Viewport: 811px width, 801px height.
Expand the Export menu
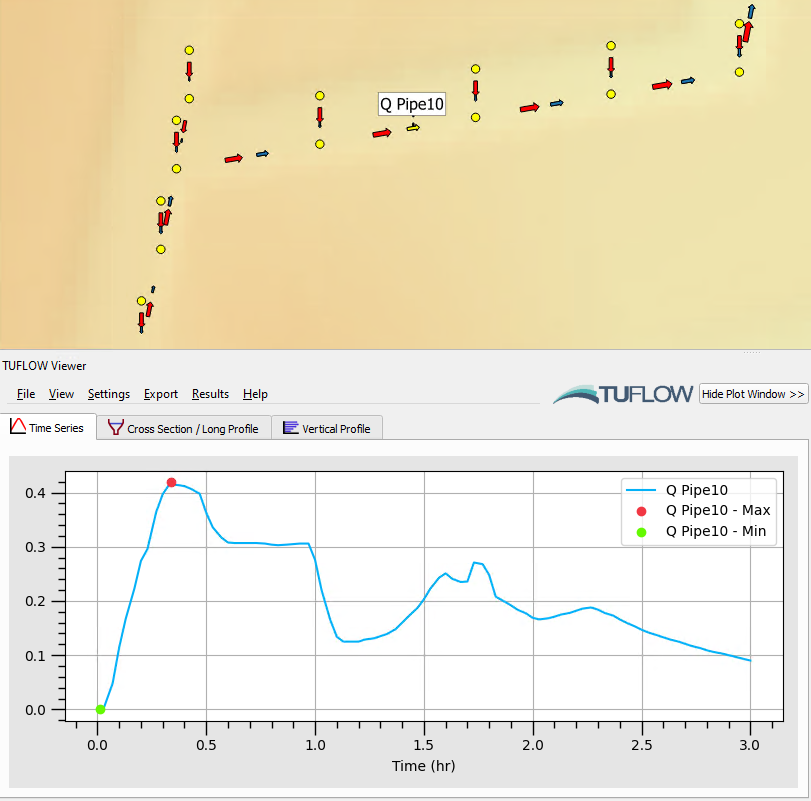(x=160, y=394)
